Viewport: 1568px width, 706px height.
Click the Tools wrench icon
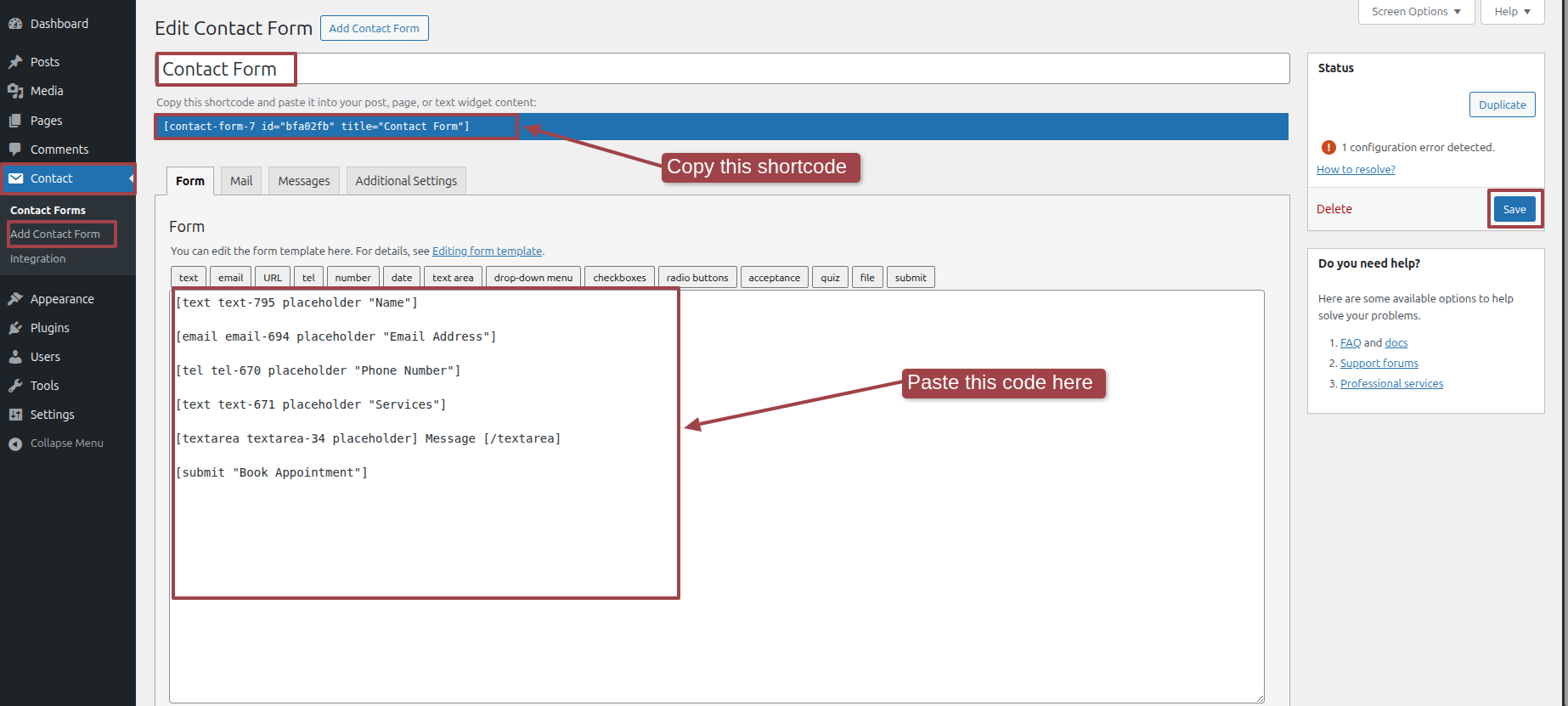point(15,386)
